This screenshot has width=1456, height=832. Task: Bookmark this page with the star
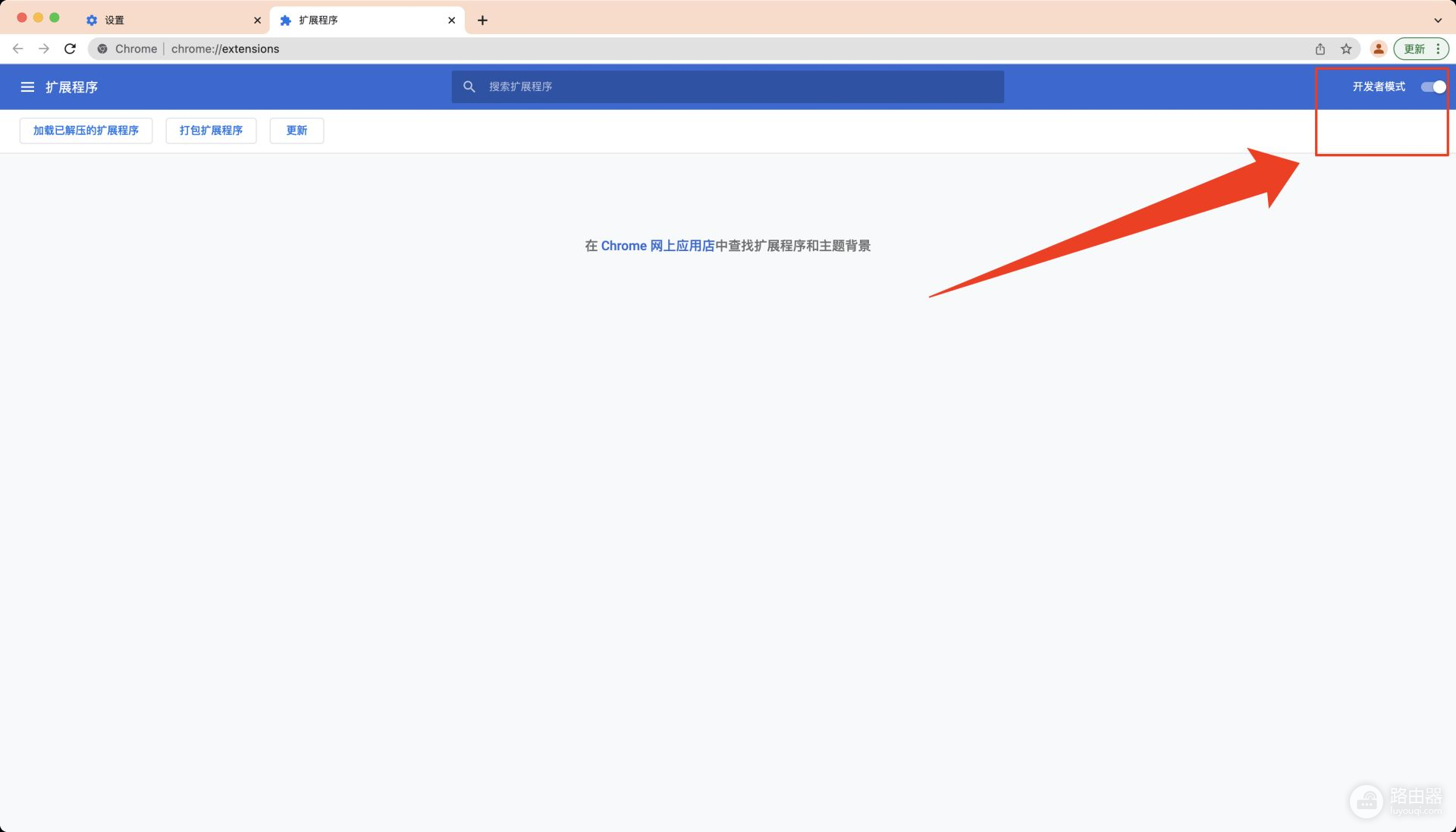pyautogui.click(x=1346, y=49)
